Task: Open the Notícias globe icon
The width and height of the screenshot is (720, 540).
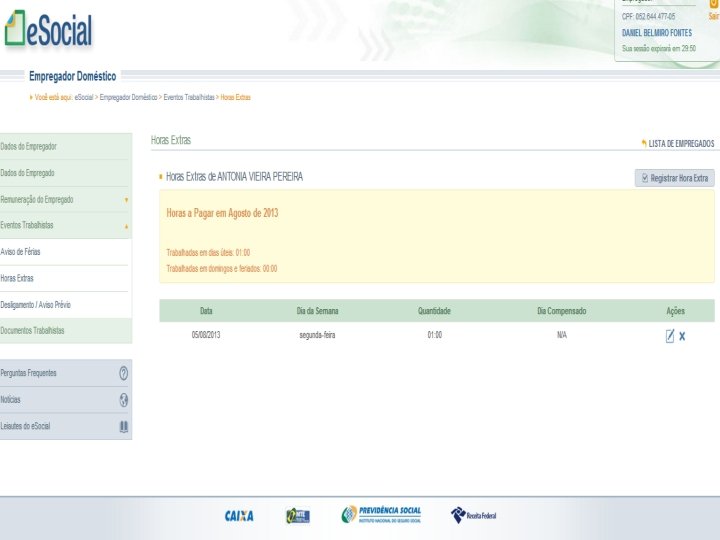Action: tap(124, 400)
